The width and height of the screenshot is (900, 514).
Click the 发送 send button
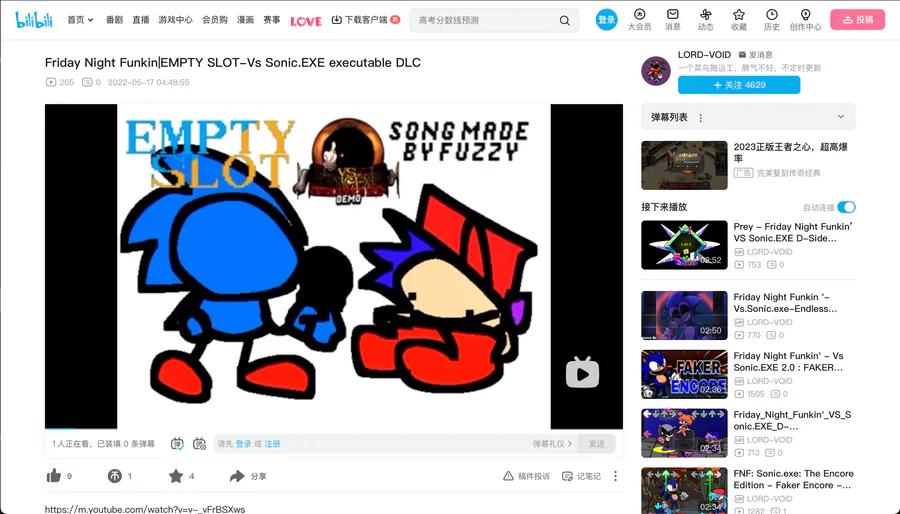(596, 444)
